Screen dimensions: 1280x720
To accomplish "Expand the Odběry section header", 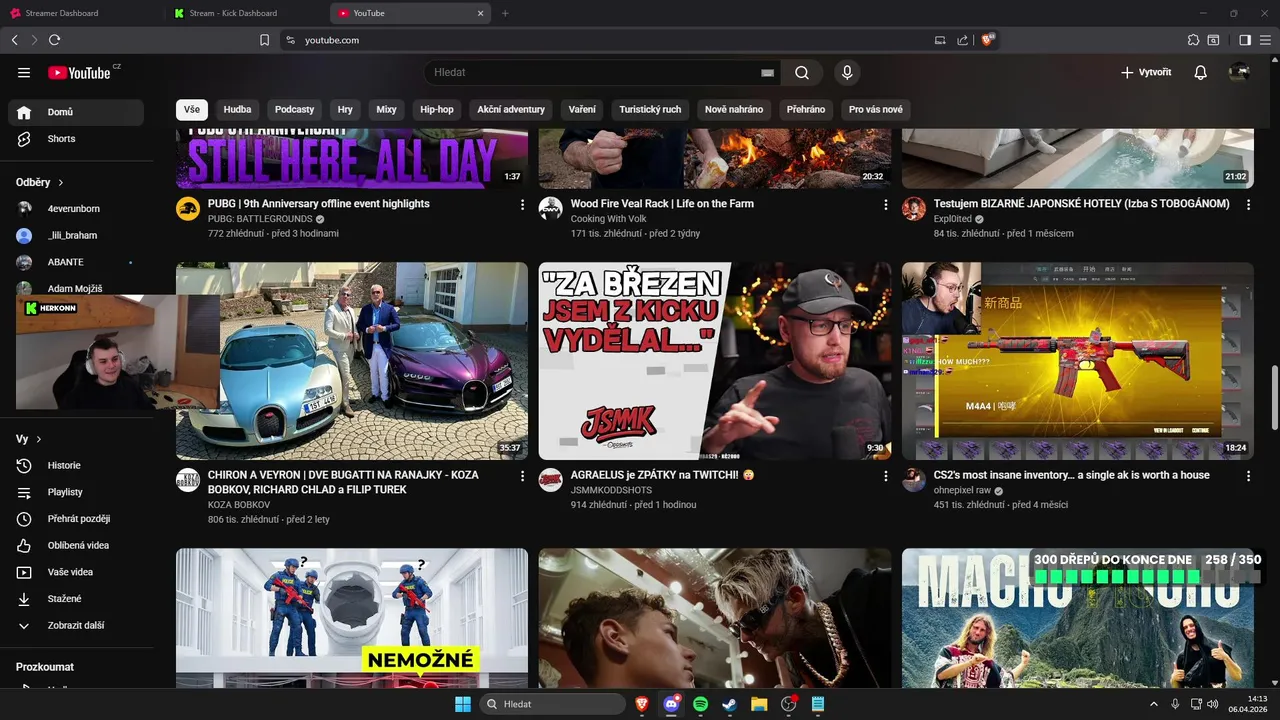I will [x=40, y=182].
